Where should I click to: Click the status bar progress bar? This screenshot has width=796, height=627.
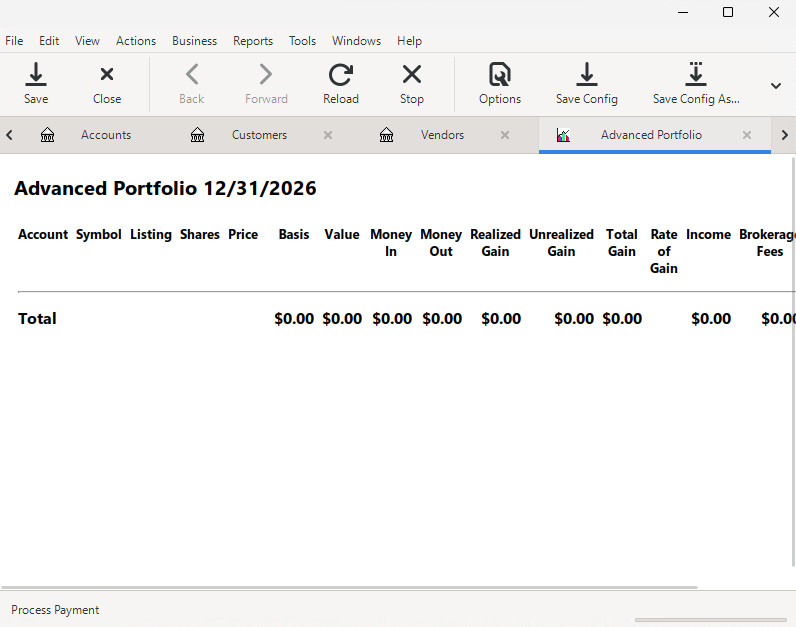[x=710, y=620]
